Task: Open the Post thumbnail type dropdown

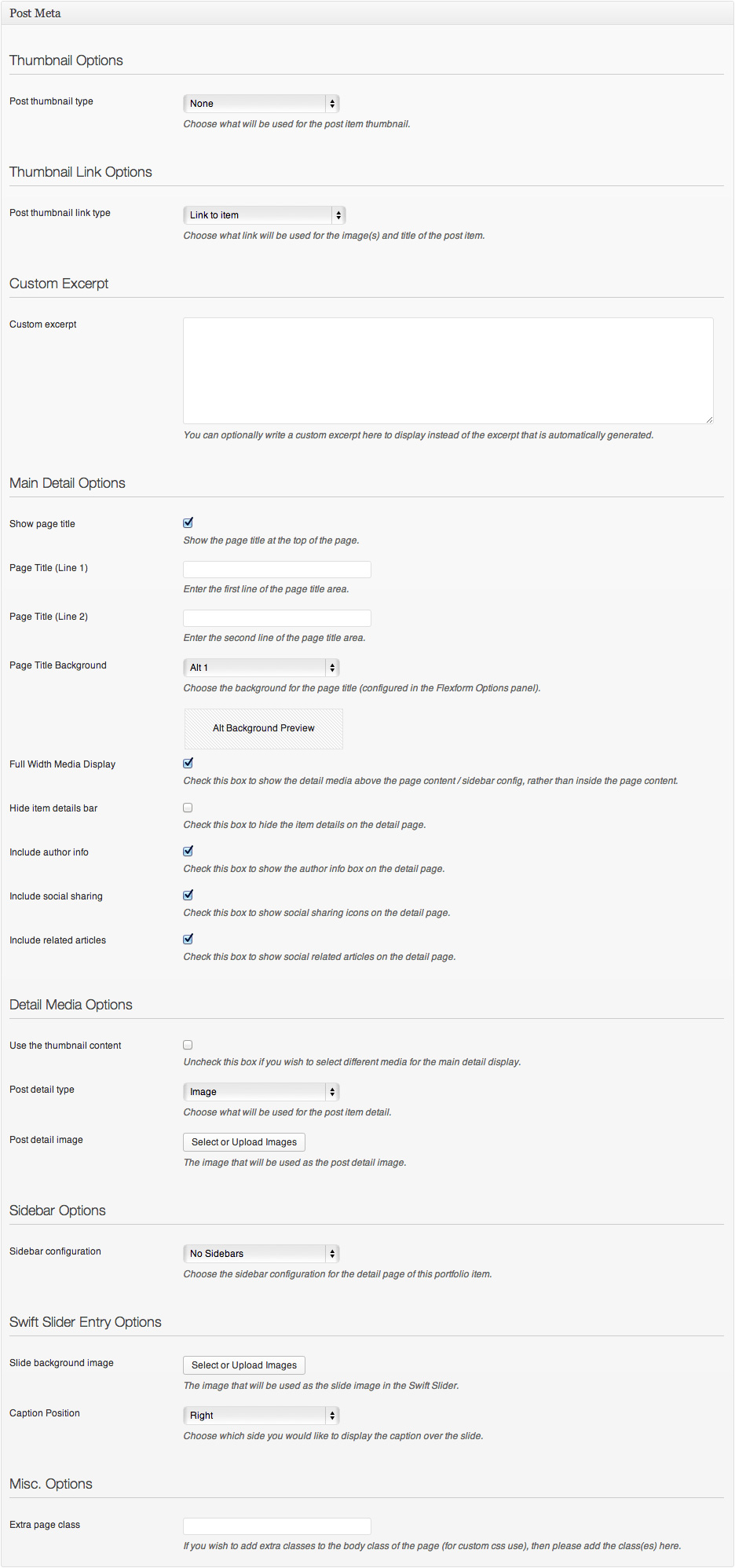Action: tap(261, 104)
